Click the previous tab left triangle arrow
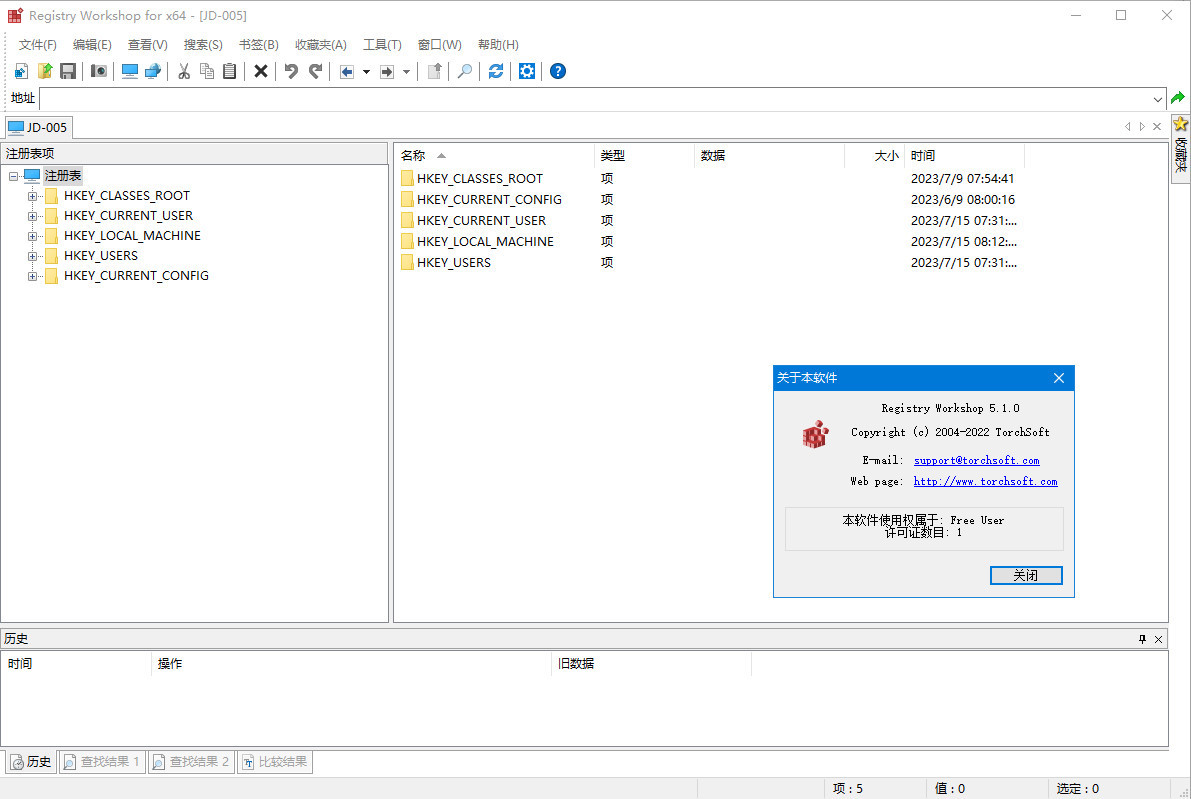This screenshot has width=1191, height=799. tap(1127, 127)
